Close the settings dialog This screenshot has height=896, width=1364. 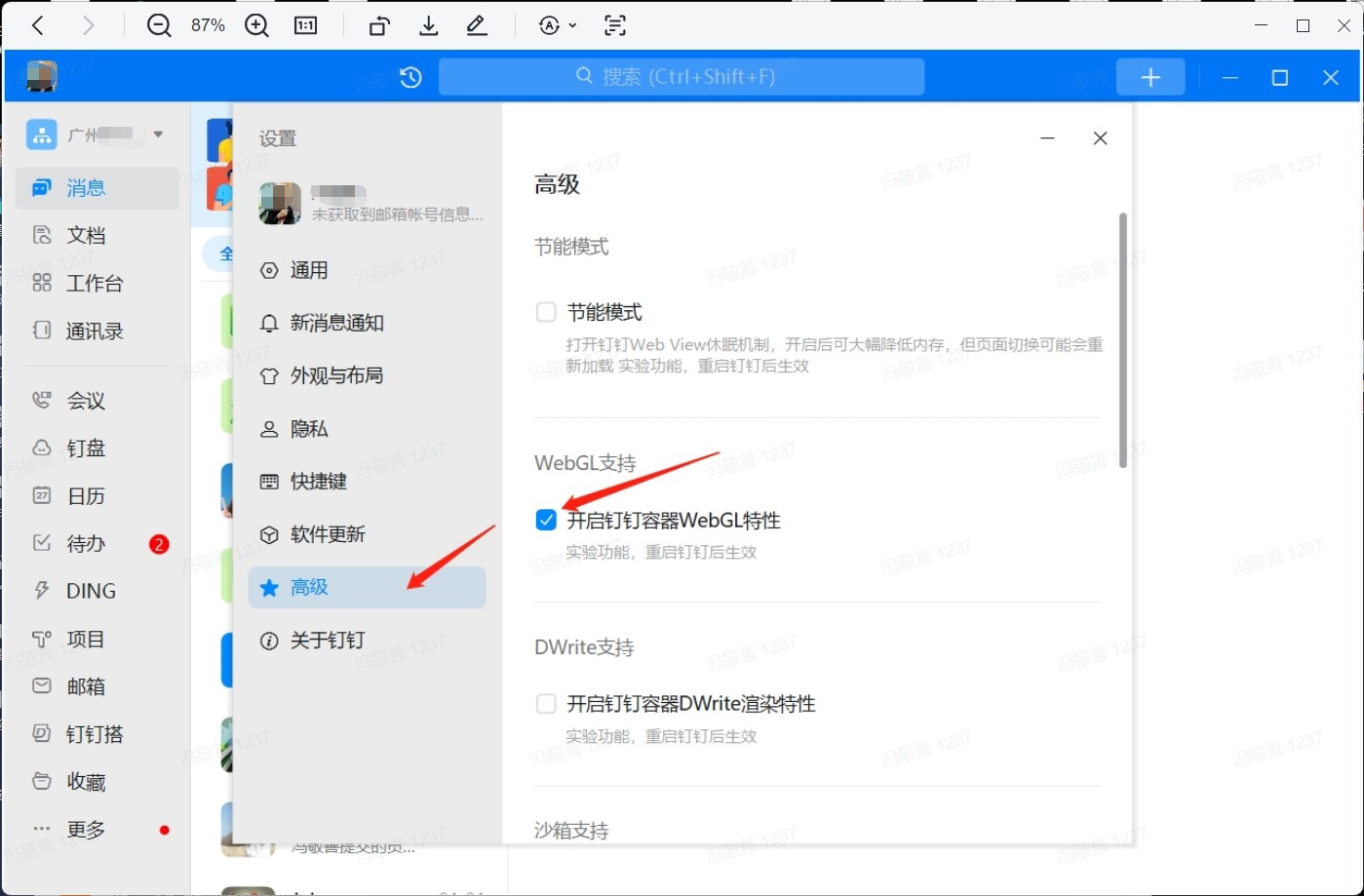pyautogui.click(x=1101, y=138)
